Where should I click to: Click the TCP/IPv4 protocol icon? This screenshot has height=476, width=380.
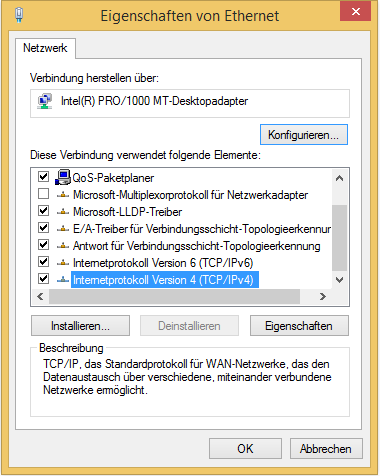point(63,280)
